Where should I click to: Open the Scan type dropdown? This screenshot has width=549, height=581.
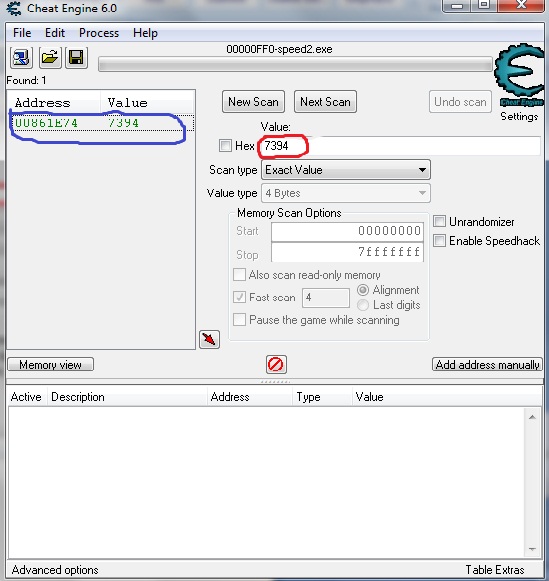[x=346, y=170]
